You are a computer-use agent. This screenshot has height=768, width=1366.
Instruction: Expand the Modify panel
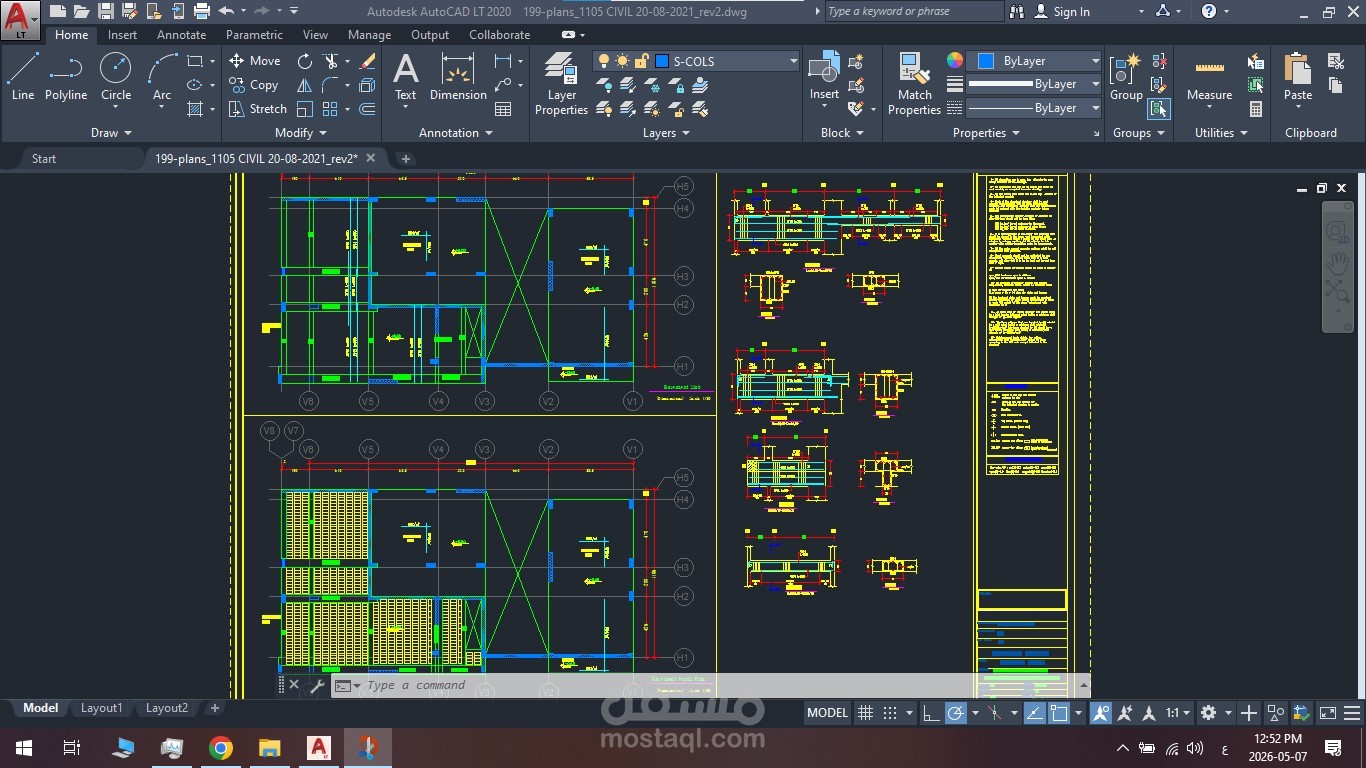tap(301, 133)
